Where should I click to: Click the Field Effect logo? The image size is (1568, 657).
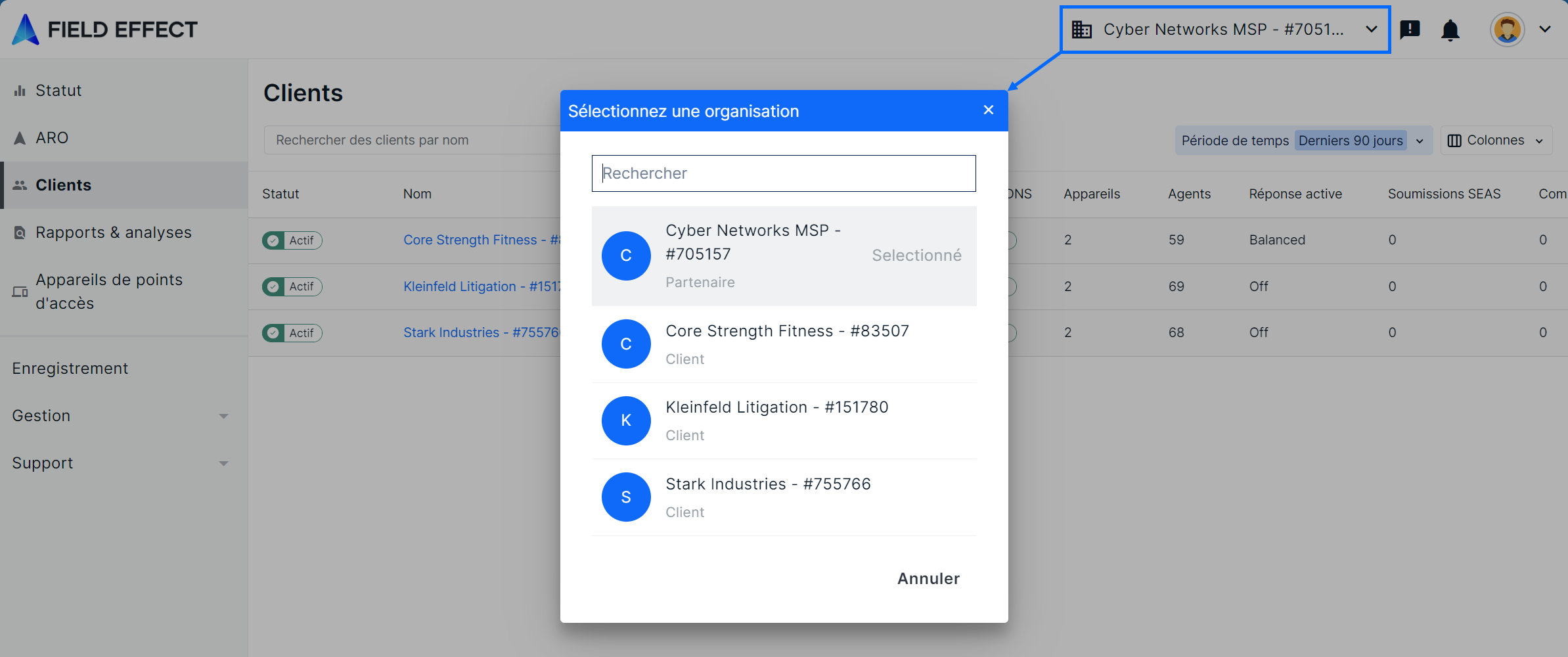tap(105, 30)
